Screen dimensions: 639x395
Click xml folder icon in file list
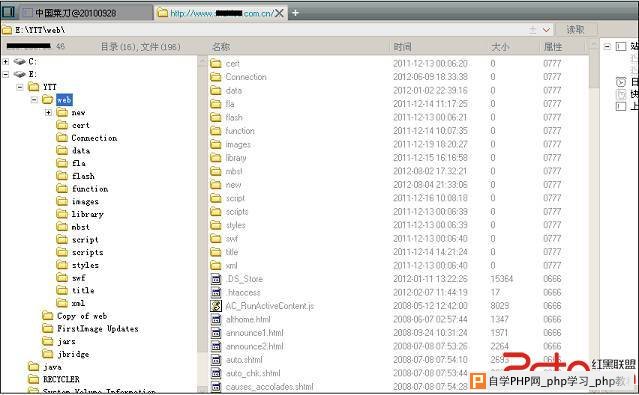pos(216,265)
